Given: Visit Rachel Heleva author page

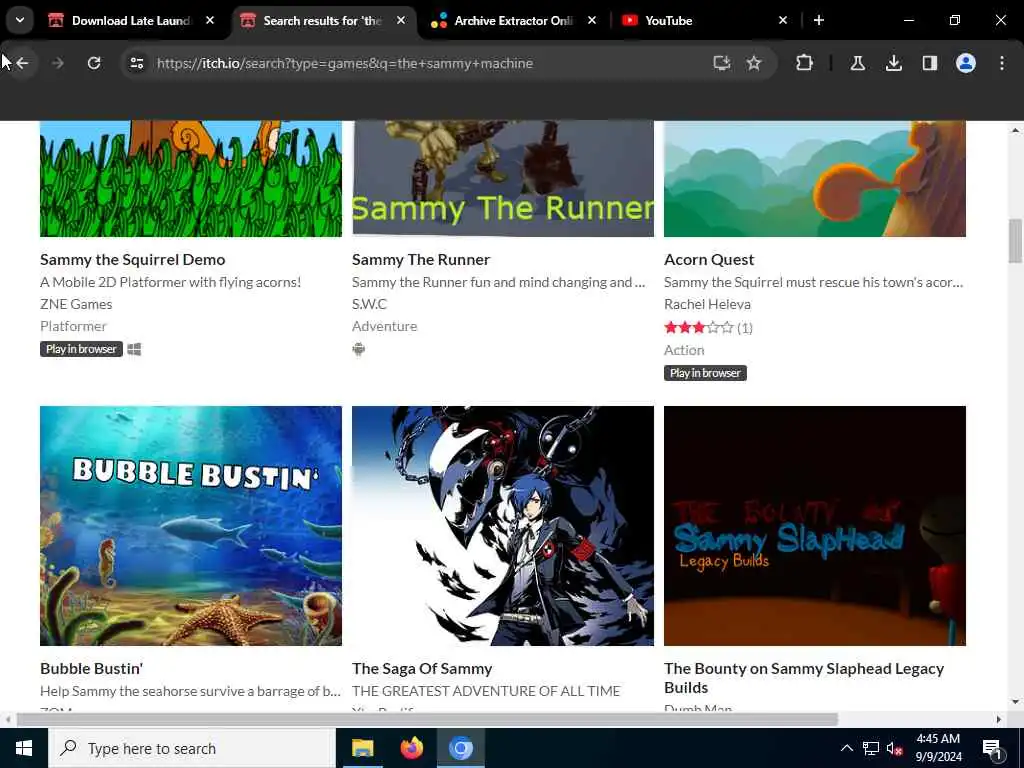Looking at the screenshot, I should pos(707,304).
